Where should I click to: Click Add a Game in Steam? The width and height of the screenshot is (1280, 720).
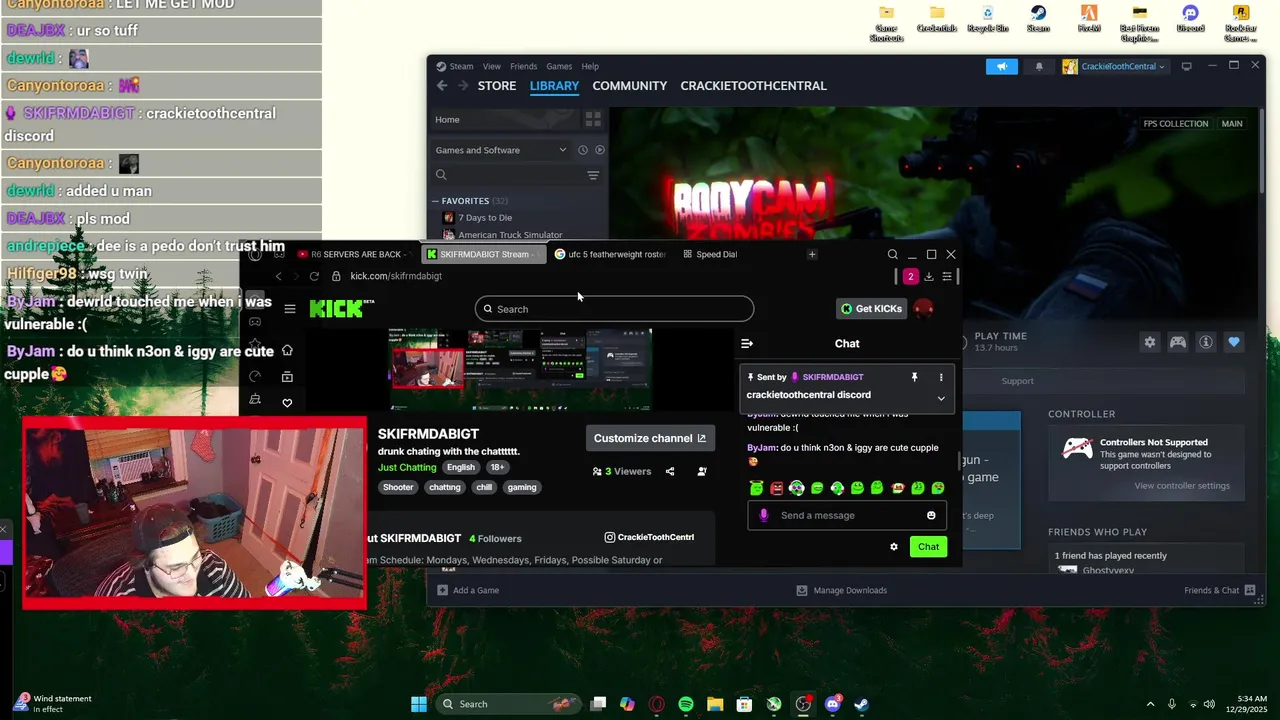[468, 591]
